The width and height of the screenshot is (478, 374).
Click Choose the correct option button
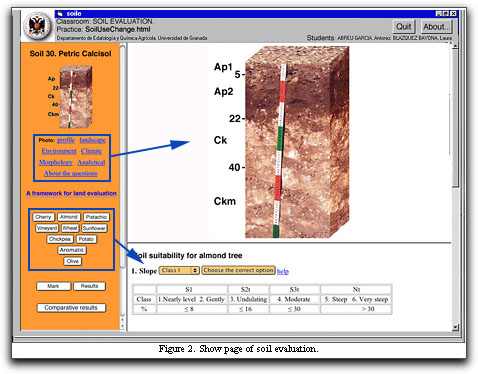point(238,270)
